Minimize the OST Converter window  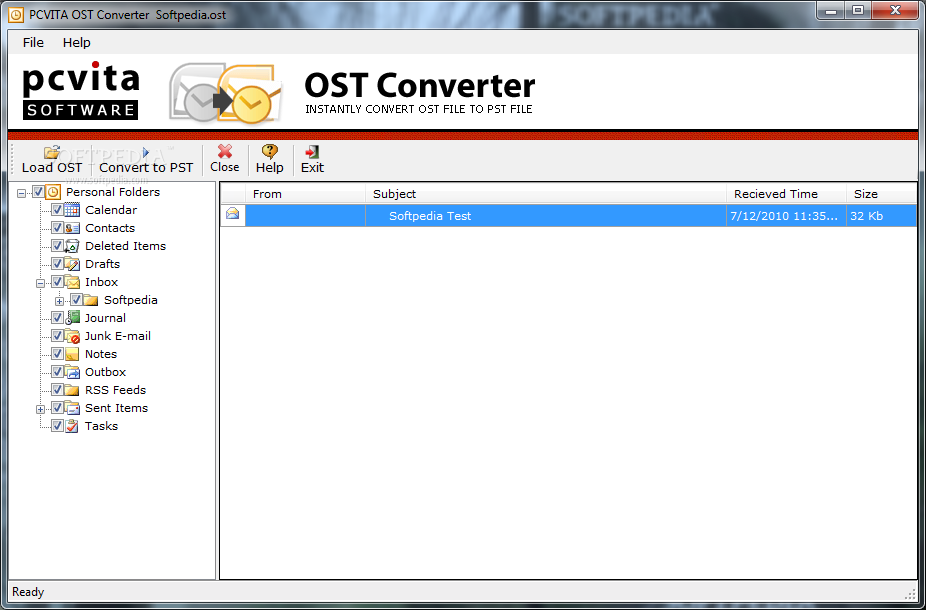point(832,10)
